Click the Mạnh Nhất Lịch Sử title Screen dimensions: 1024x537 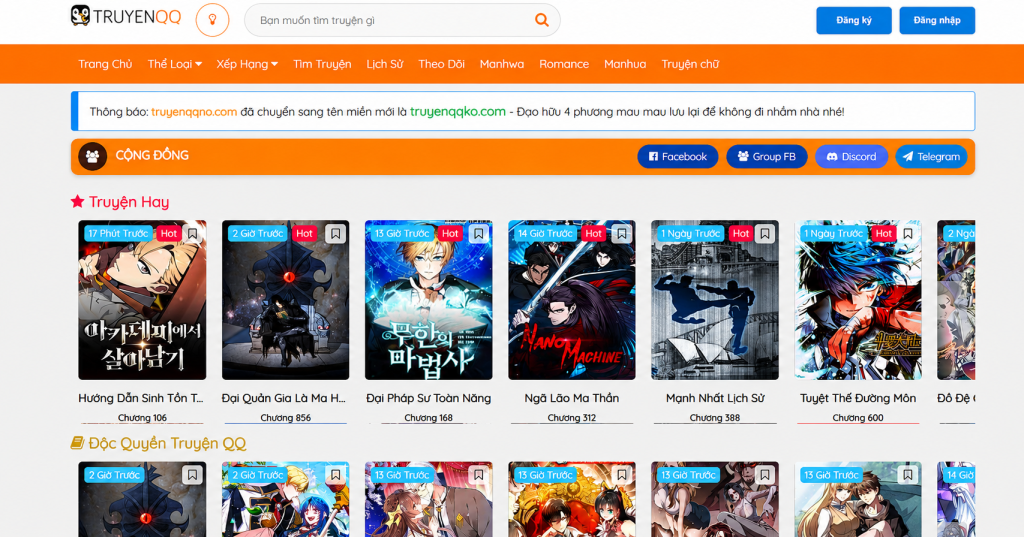(714, 398)
